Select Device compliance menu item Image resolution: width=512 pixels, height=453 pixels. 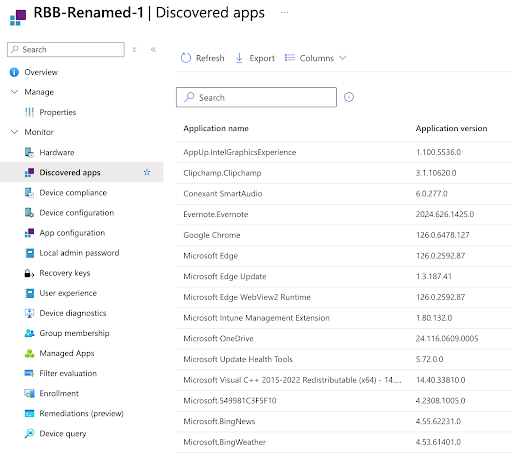pyautogui.click(x=73, y=193)
